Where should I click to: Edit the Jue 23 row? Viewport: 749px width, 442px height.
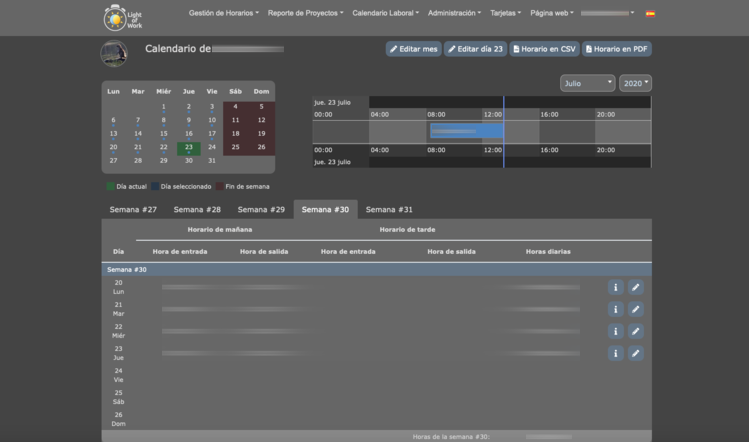[635, 353]
